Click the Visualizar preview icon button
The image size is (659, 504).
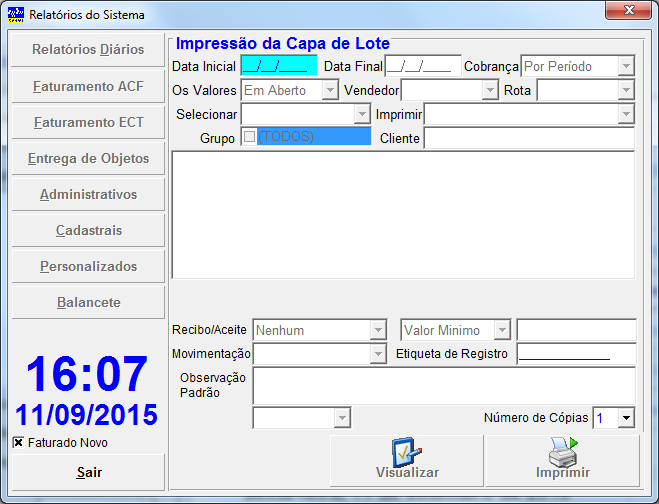click(407, 460)
